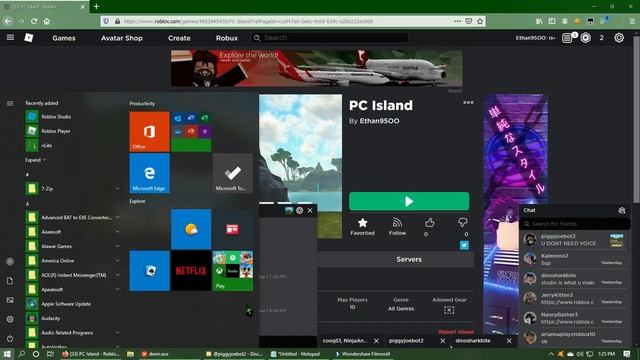
Task: Open chat with Kalenono2
Action: point(575,259)
